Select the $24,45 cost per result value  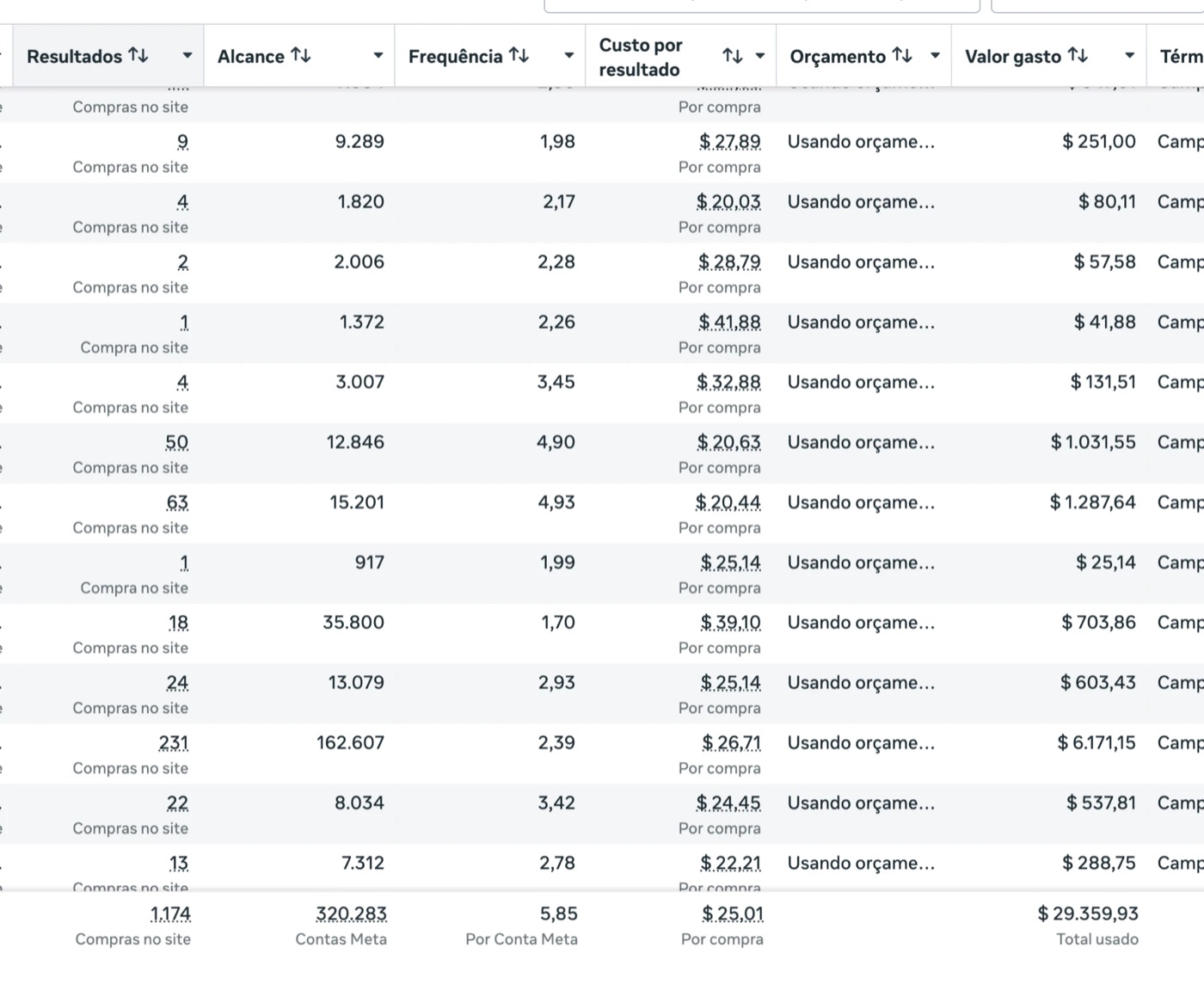(729, 803)
